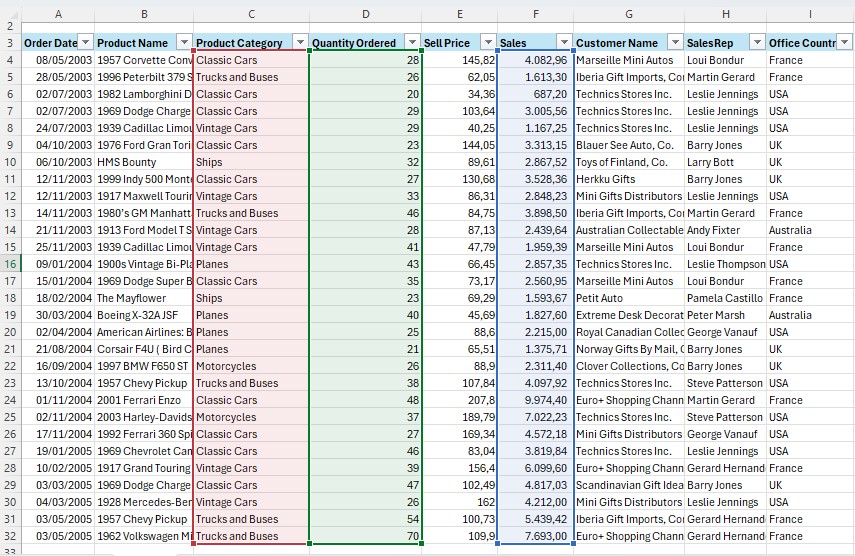Open the SalesRep filter dropdown
This screenshot has height=556, width=855.
[756, 43]
